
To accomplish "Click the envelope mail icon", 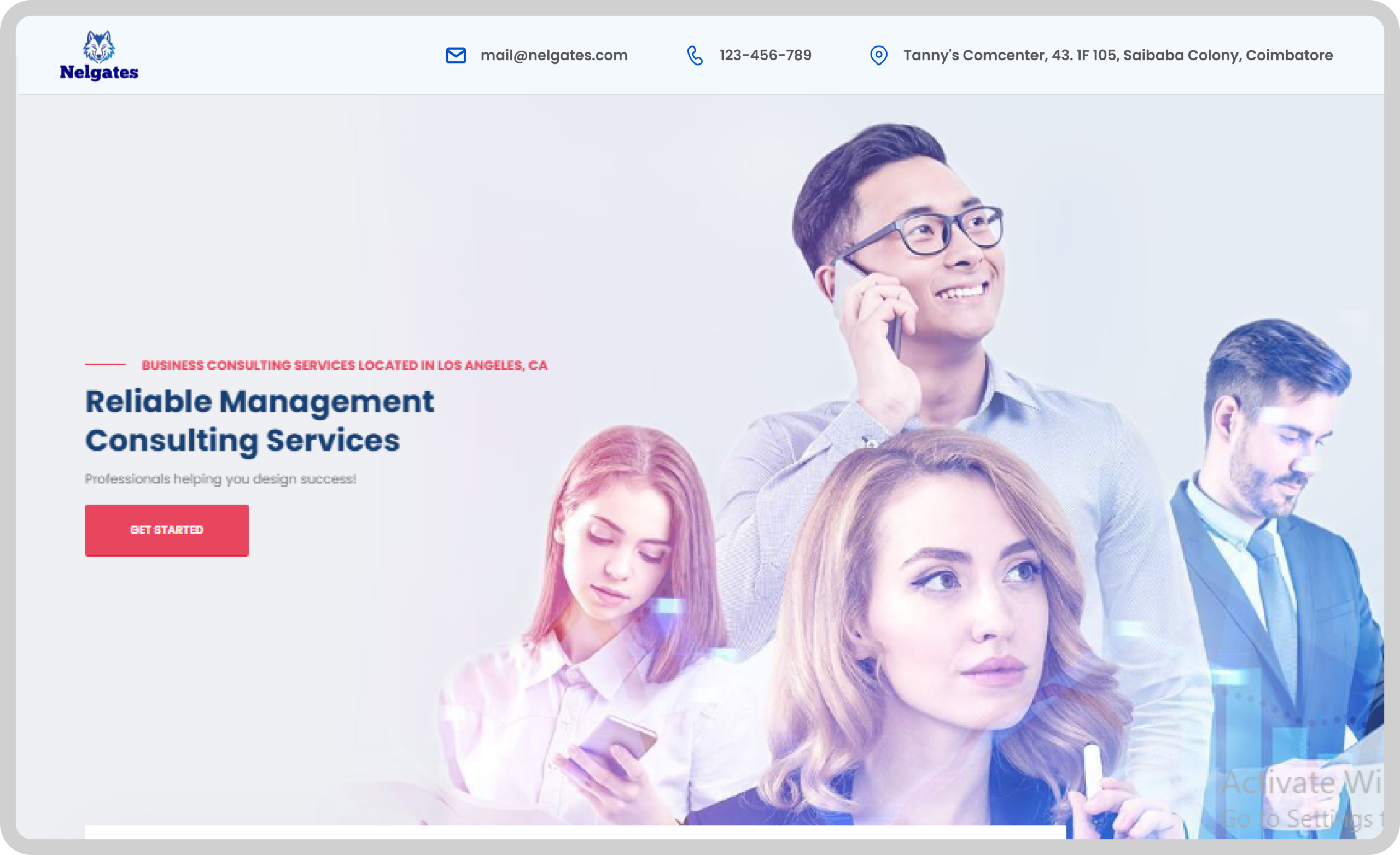I will 456,55.
